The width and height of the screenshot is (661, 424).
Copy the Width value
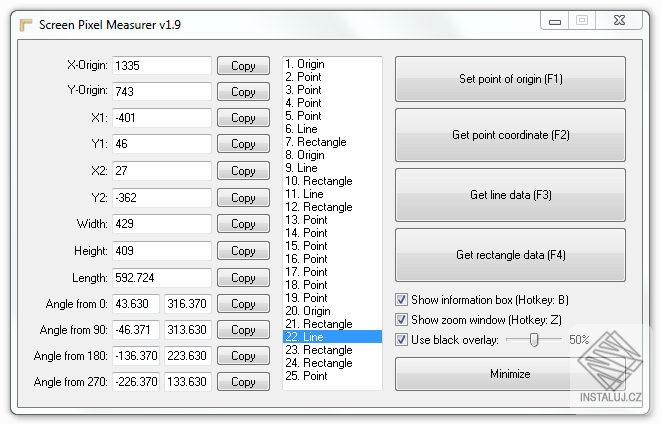tap(243, 224)
